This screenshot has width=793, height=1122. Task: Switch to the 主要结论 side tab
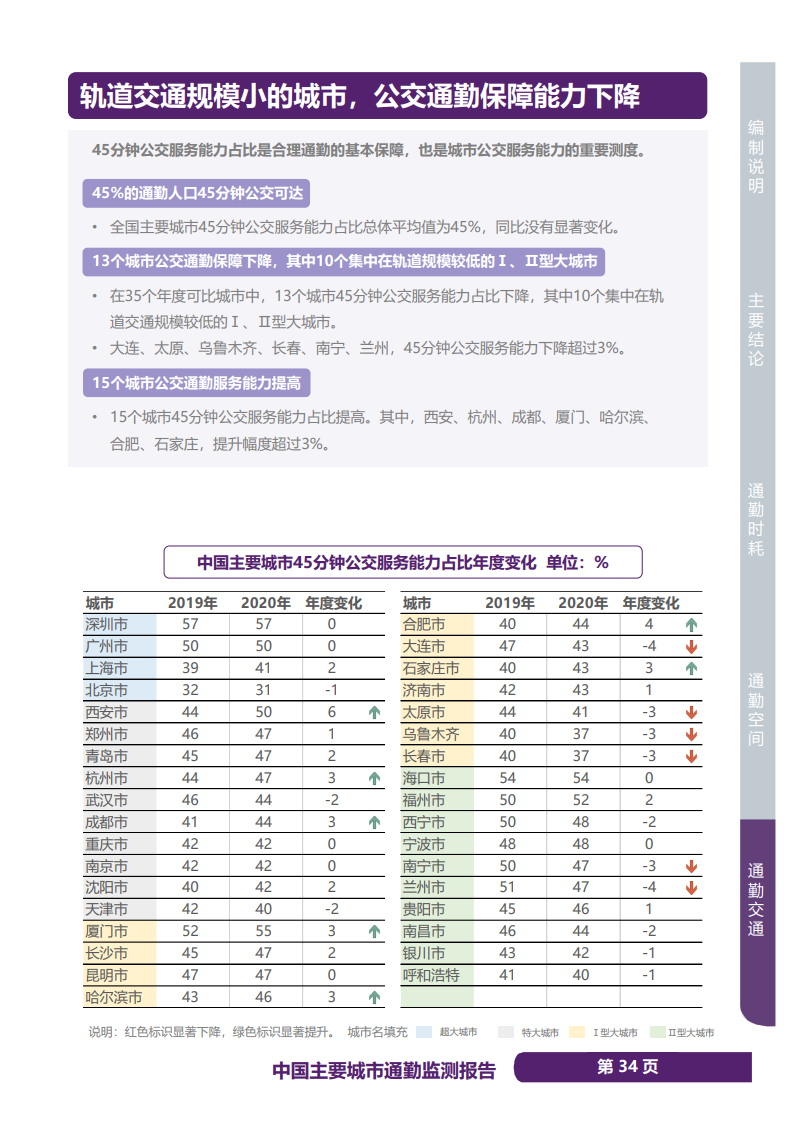pyautogui.click(x=756, y=329)
